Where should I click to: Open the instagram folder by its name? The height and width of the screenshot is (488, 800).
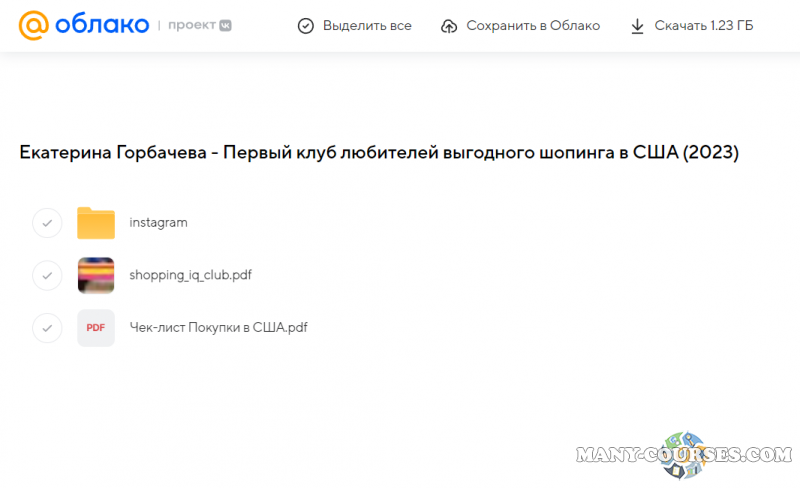pos(158,223)
